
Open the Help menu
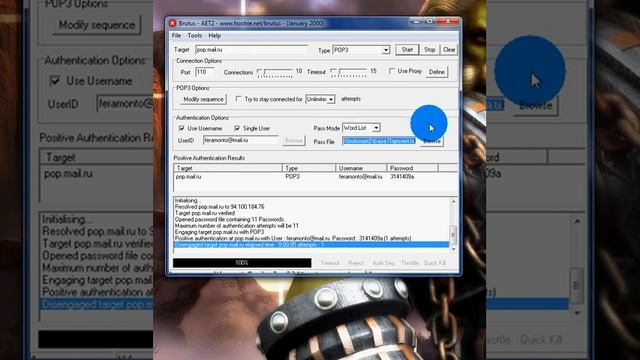tap(215, 36)
